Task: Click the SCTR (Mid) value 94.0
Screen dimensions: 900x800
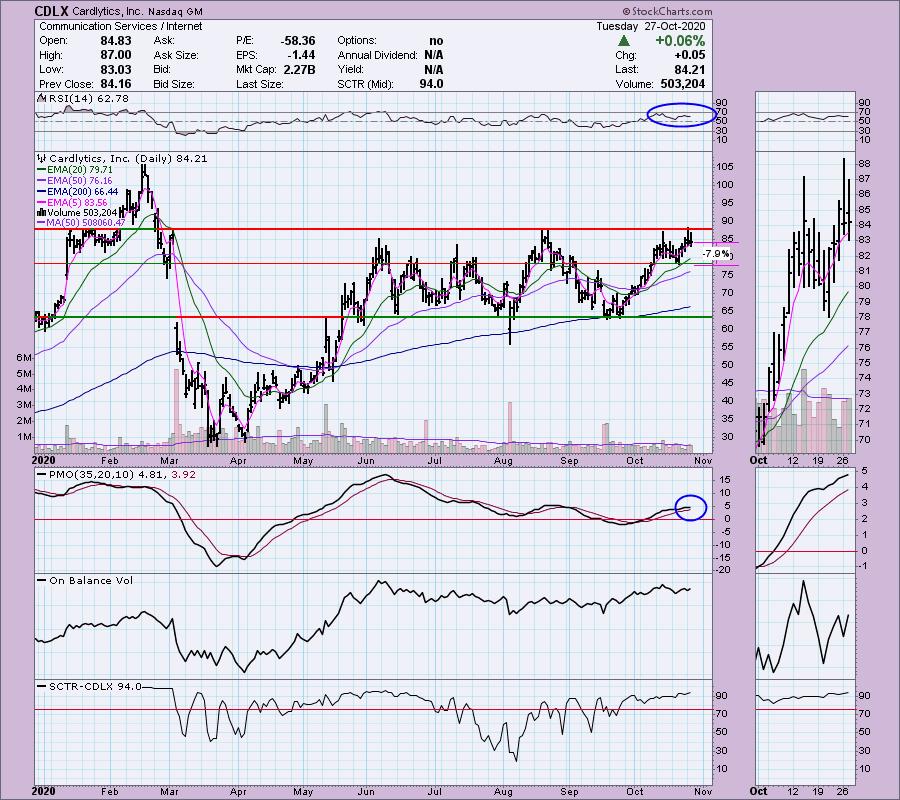Action: click(x=431, y=84)
